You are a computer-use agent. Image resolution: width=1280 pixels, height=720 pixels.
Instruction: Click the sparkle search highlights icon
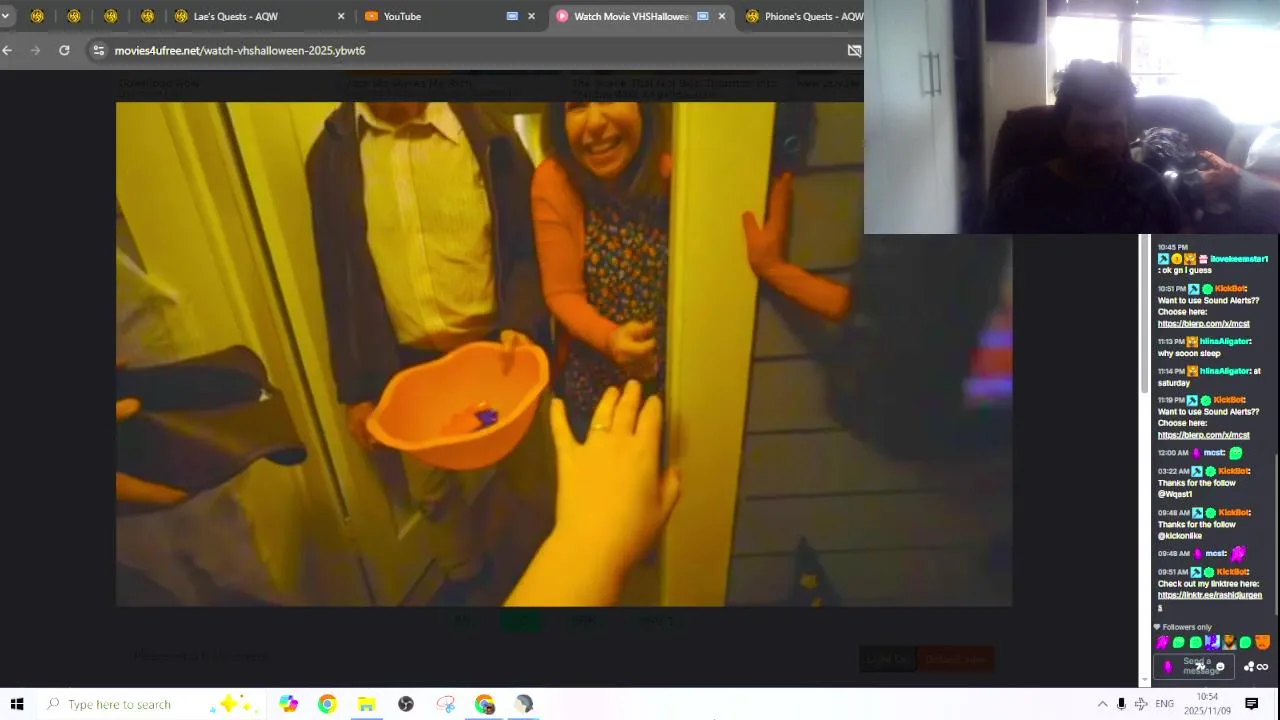click(236, 704)
